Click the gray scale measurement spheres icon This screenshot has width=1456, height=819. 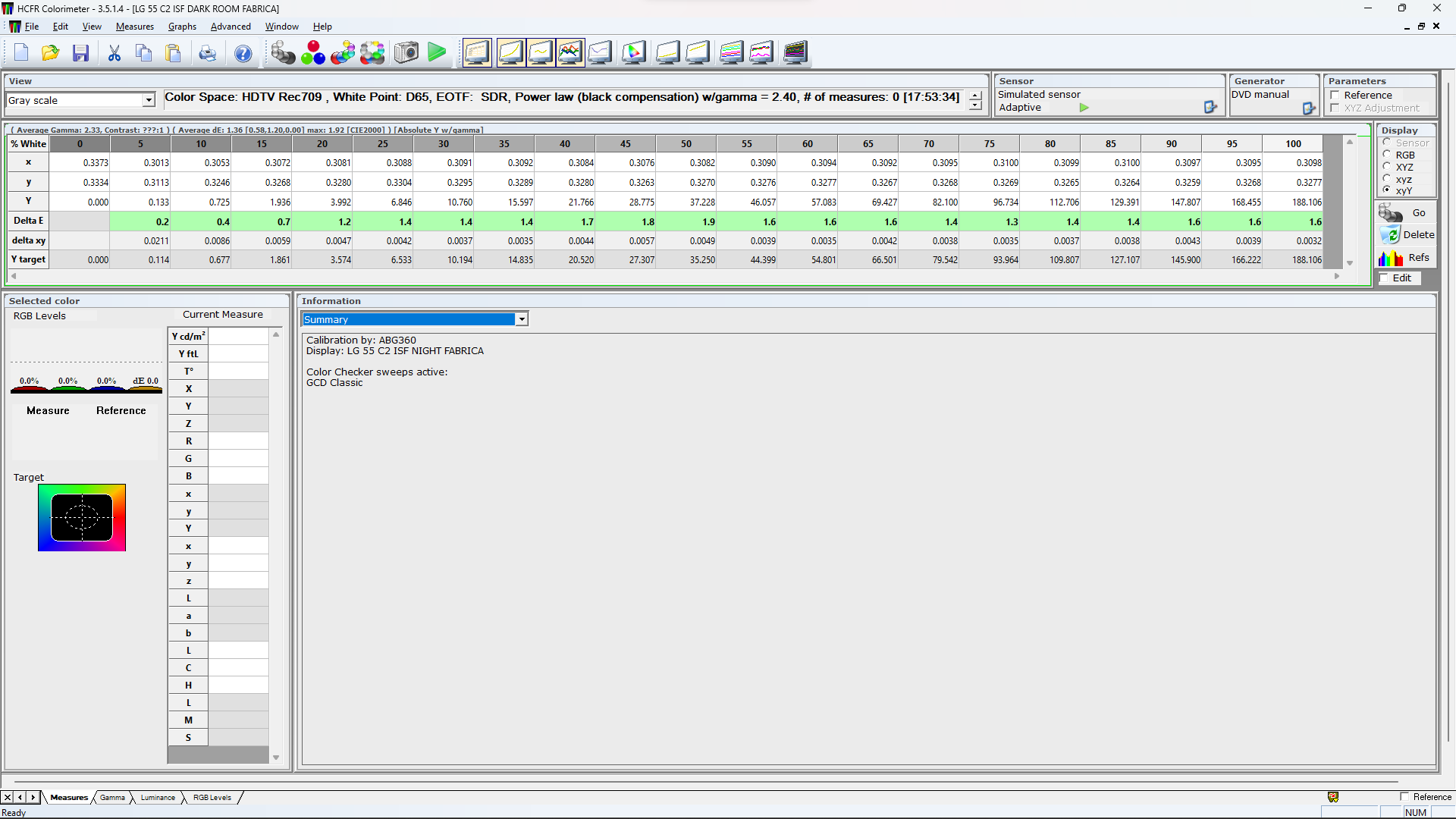point(283,53)
